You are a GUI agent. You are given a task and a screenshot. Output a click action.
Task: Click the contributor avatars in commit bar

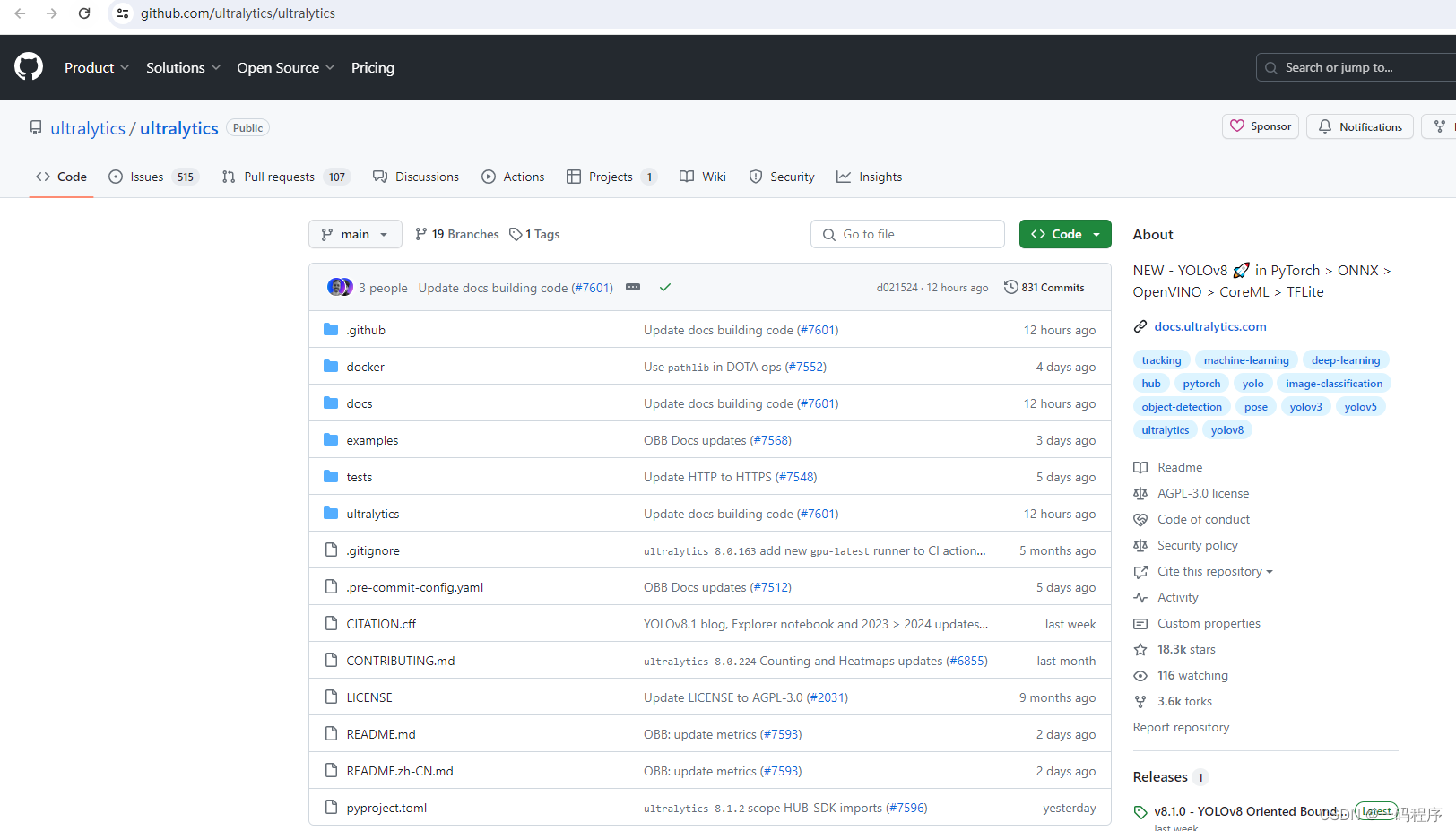(x=340, y=287)
